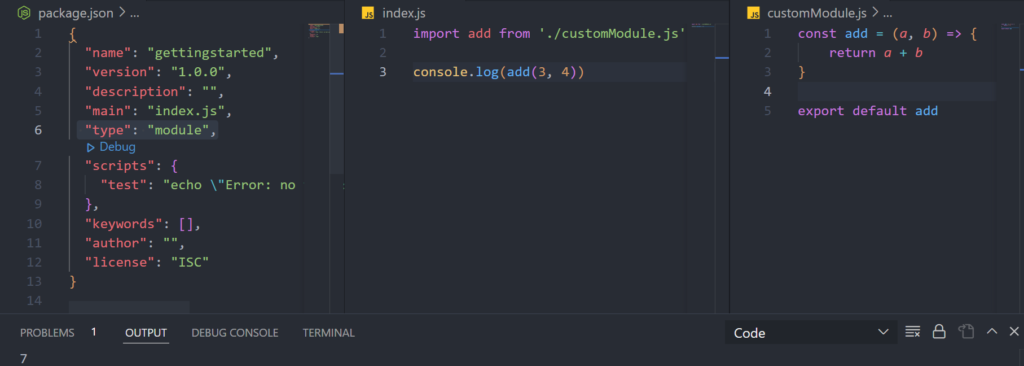This screenshot has height=366, width=1024.
Task: Toggle the output scroll lock icon
Action: 939,332
